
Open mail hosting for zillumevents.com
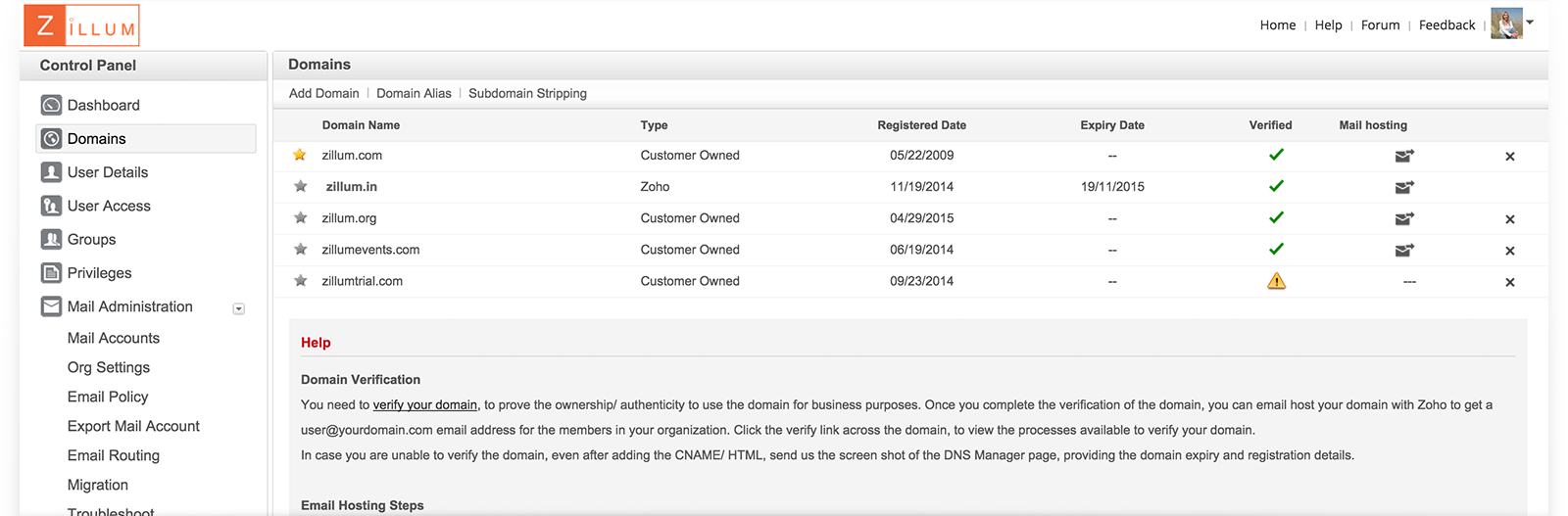[1404, 250]
